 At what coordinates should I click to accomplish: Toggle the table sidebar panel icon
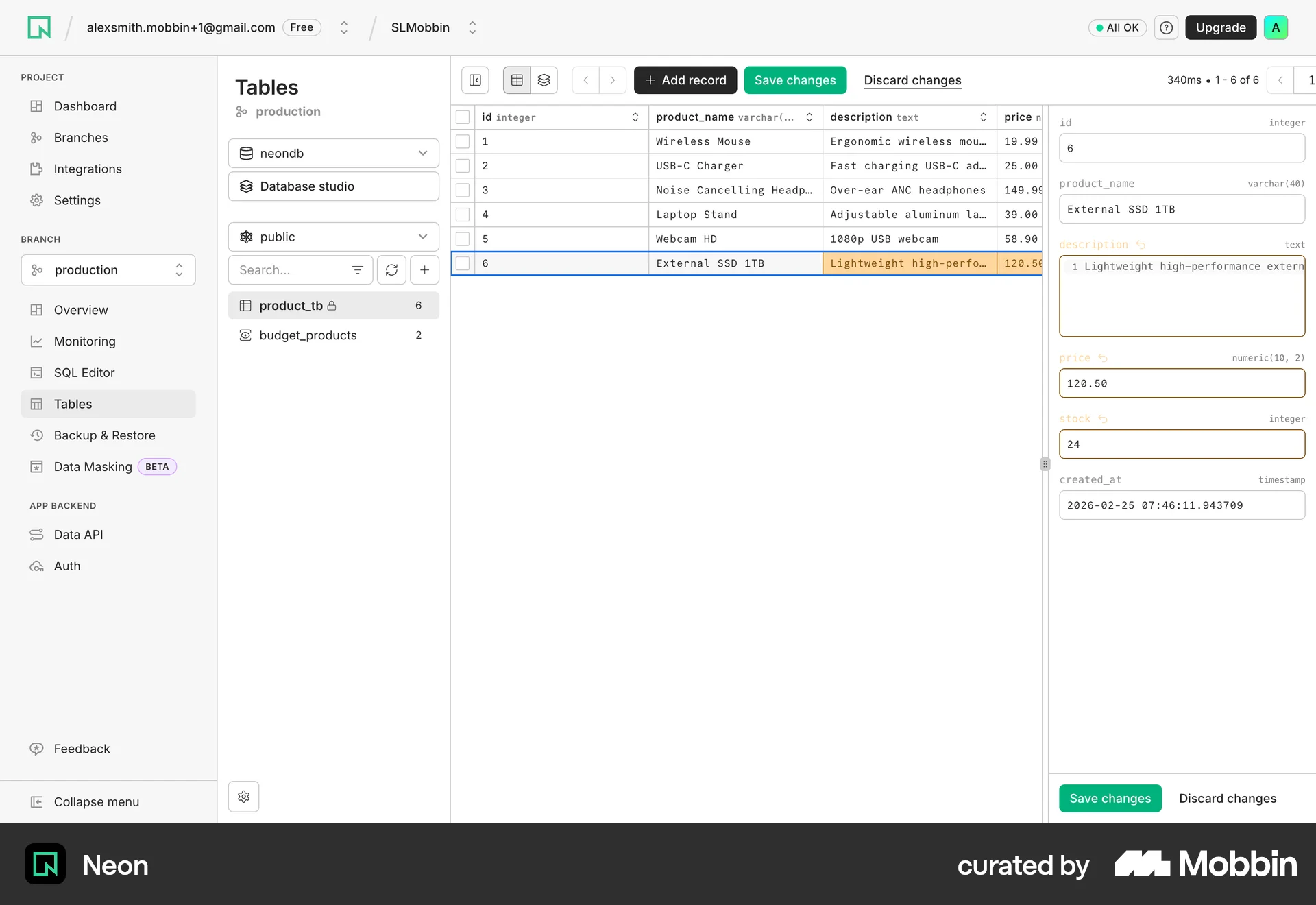point(475,80)
